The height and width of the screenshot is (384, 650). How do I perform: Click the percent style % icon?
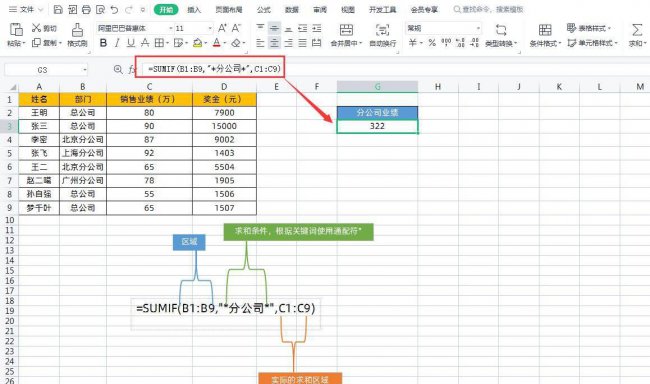pos(432,43)
